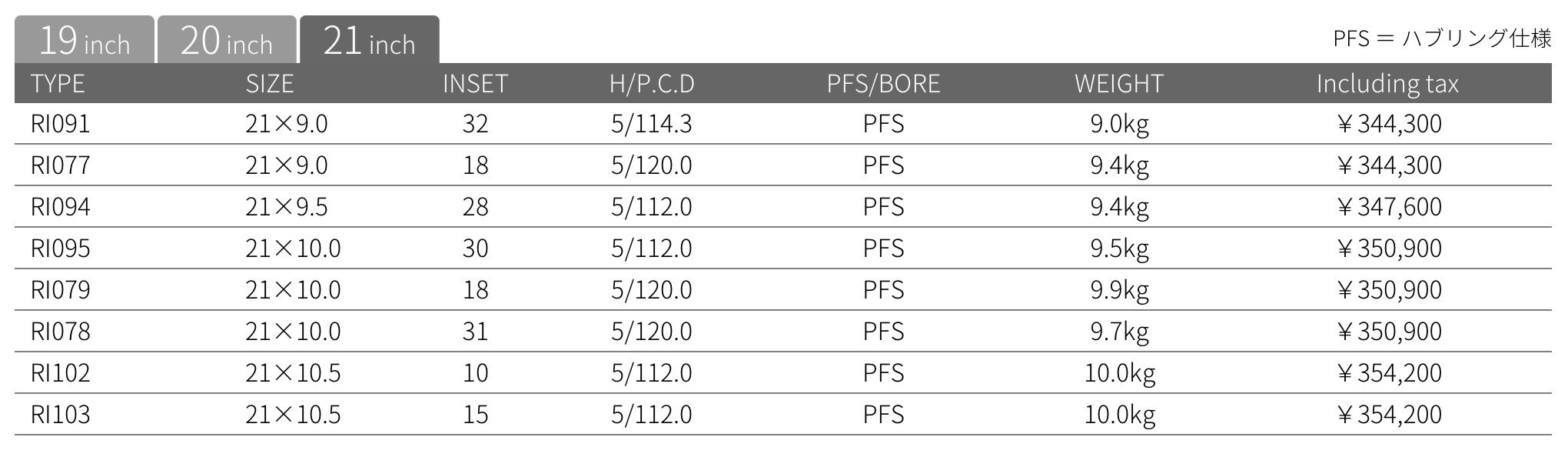
Task: Select the RI078 model cell
Action: coord(61,332)
